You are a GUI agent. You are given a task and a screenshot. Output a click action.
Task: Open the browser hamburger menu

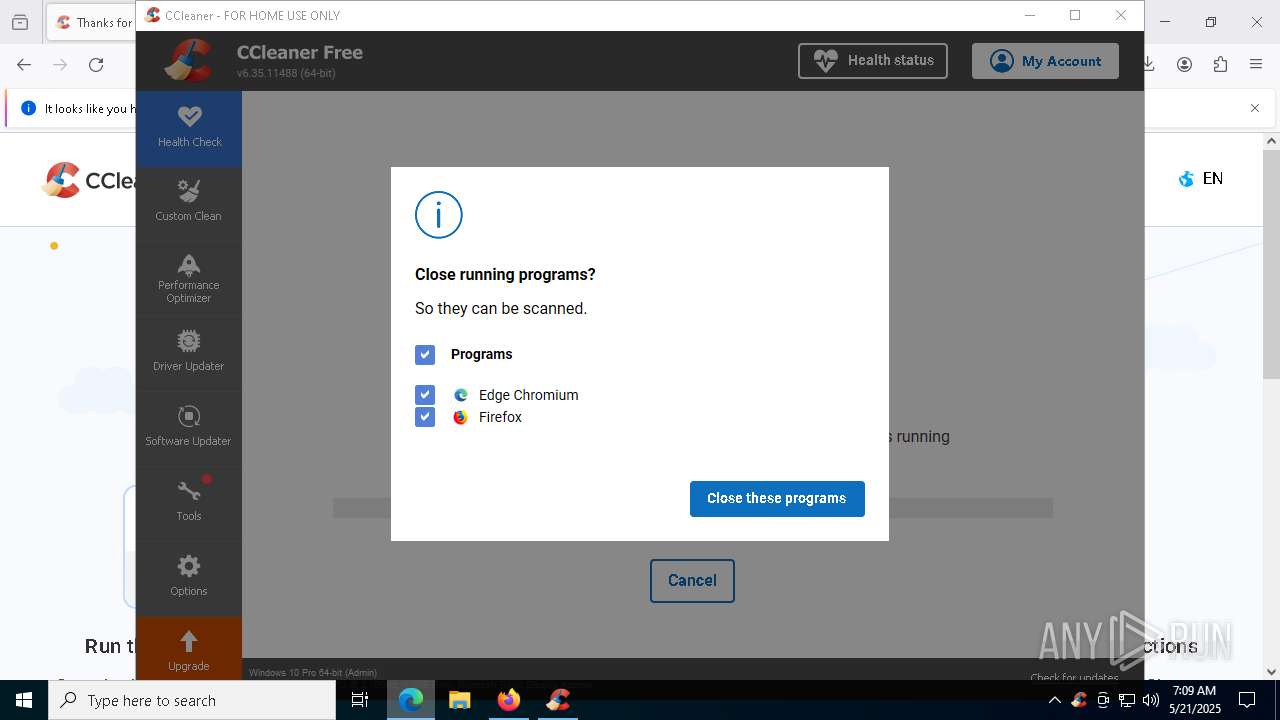click(x=1256, y=64)
